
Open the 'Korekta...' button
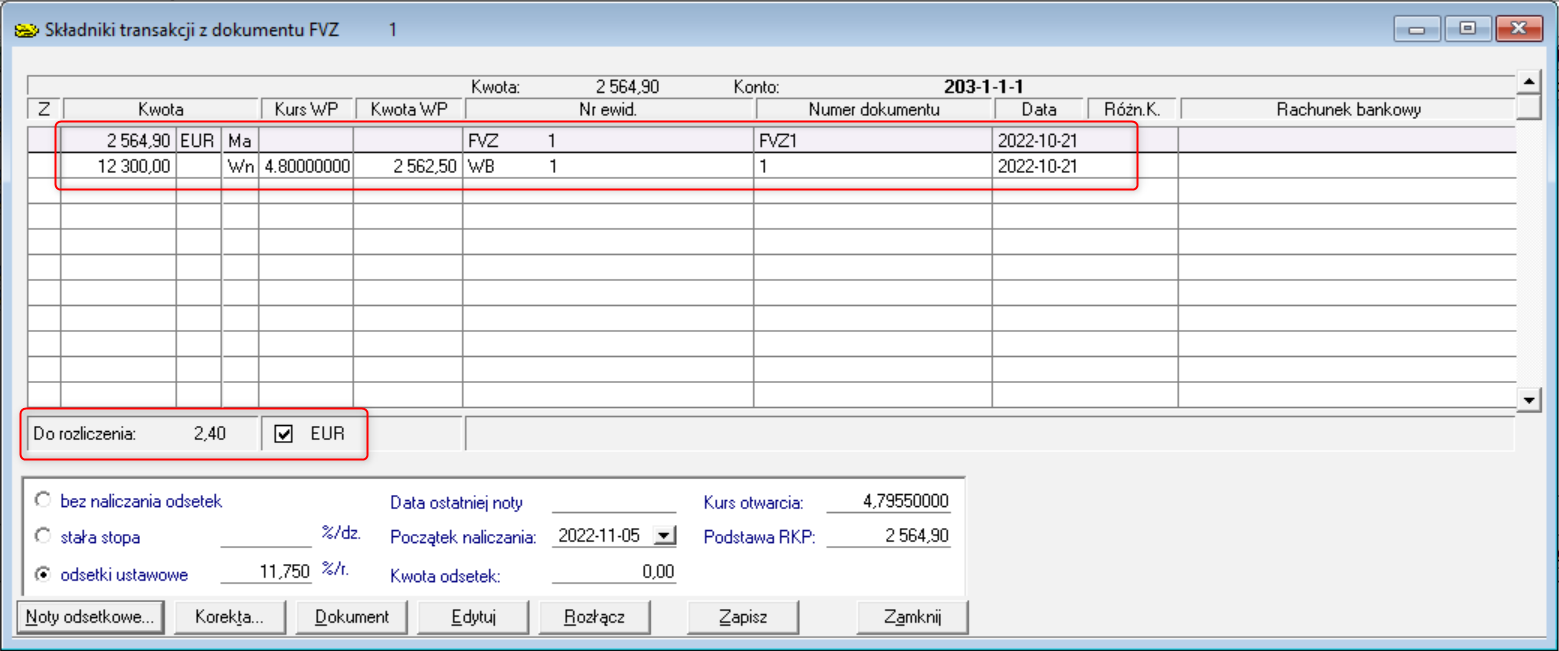(x=230, y=617)
